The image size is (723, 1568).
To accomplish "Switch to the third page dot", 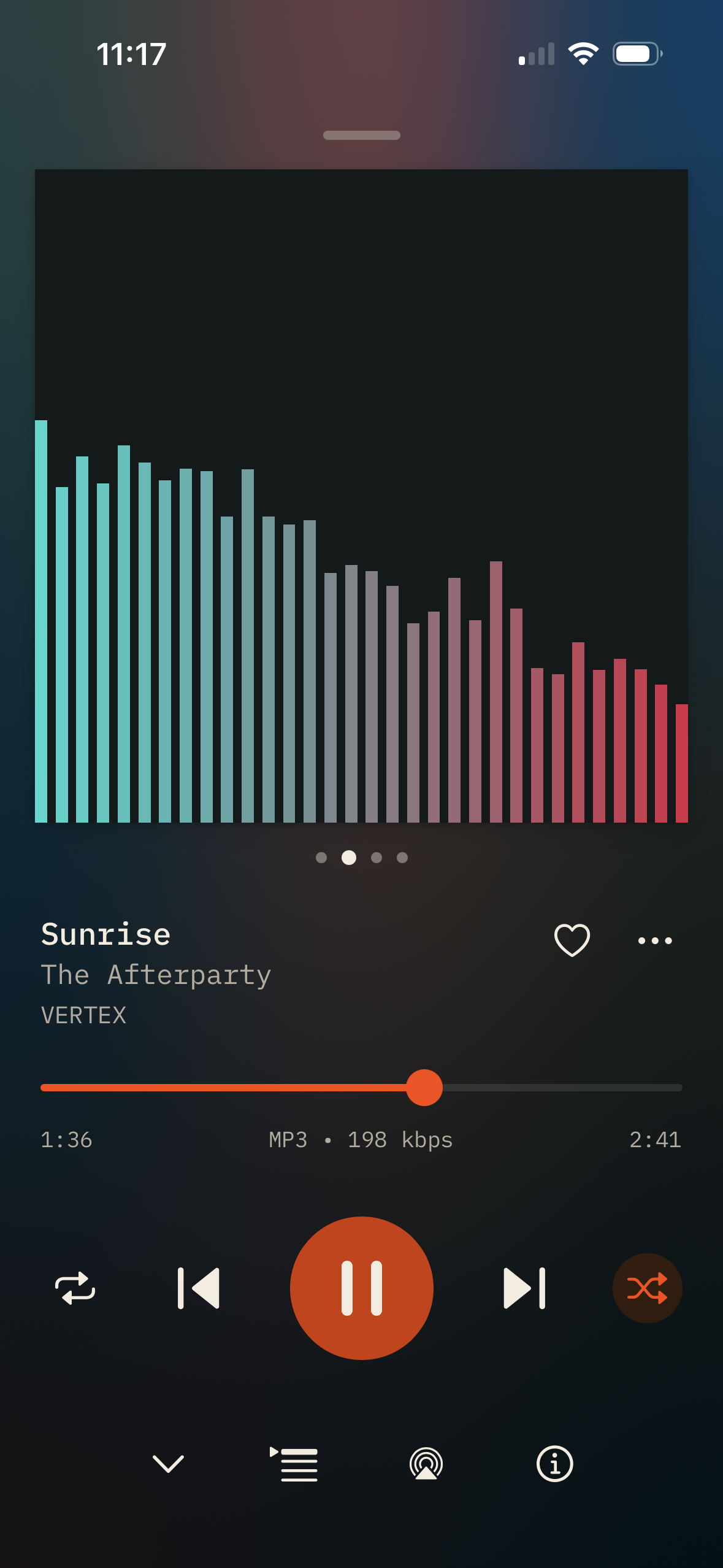I will click(377, 858).
